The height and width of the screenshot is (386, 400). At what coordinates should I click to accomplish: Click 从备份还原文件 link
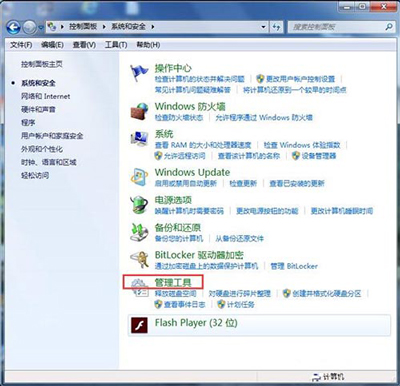click(x=239, y=238)
